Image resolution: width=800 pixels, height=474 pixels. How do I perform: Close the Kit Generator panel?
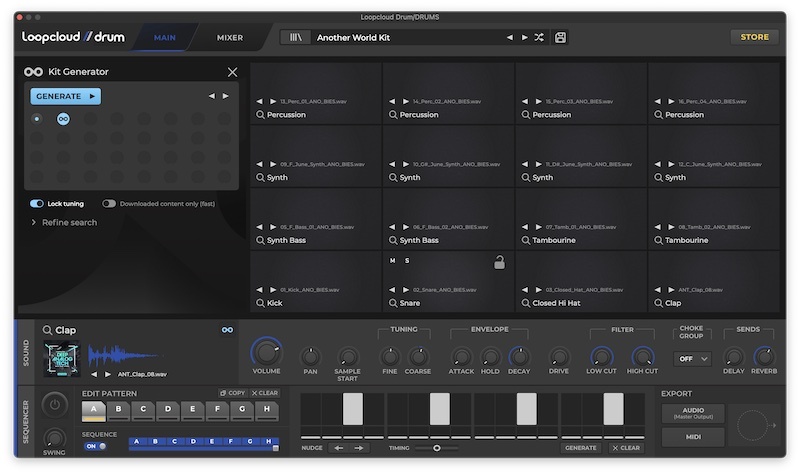coord(232,72)
